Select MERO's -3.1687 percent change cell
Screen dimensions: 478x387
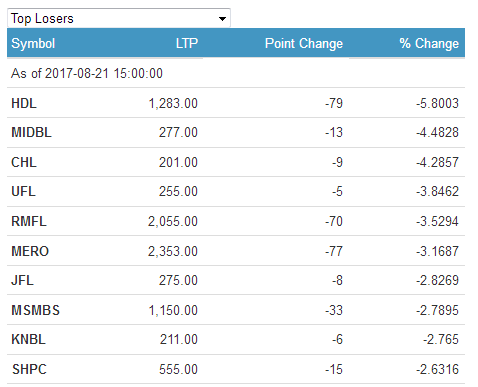437,251
